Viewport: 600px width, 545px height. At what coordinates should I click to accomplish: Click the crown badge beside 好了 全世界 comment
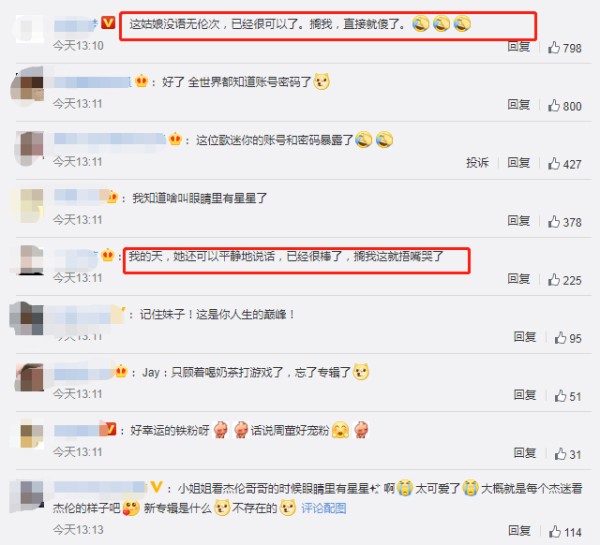(141, 81)
